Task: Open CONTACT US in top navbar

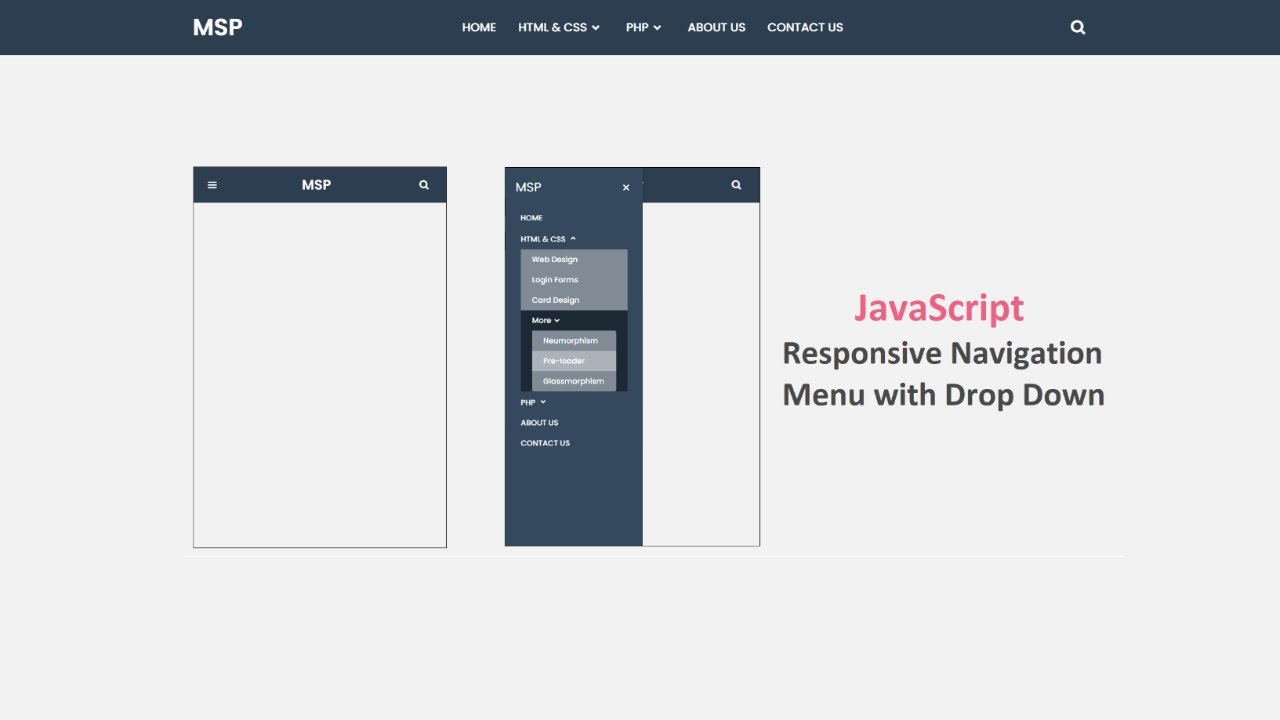Action: (805, 27)
